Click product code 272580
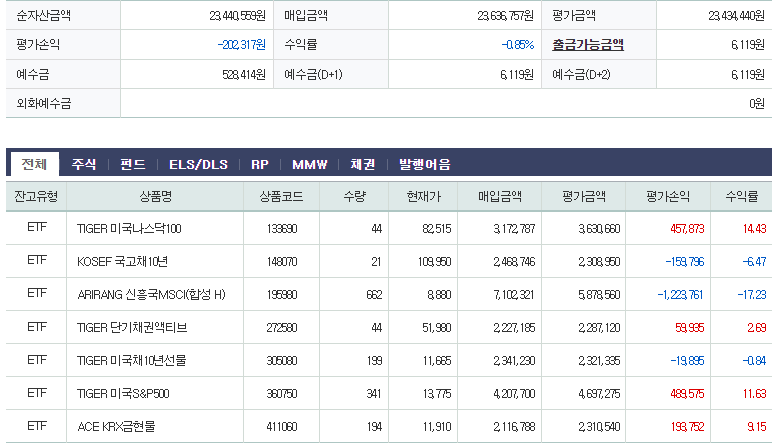This screenshot has height=447, width=775. 282,328
